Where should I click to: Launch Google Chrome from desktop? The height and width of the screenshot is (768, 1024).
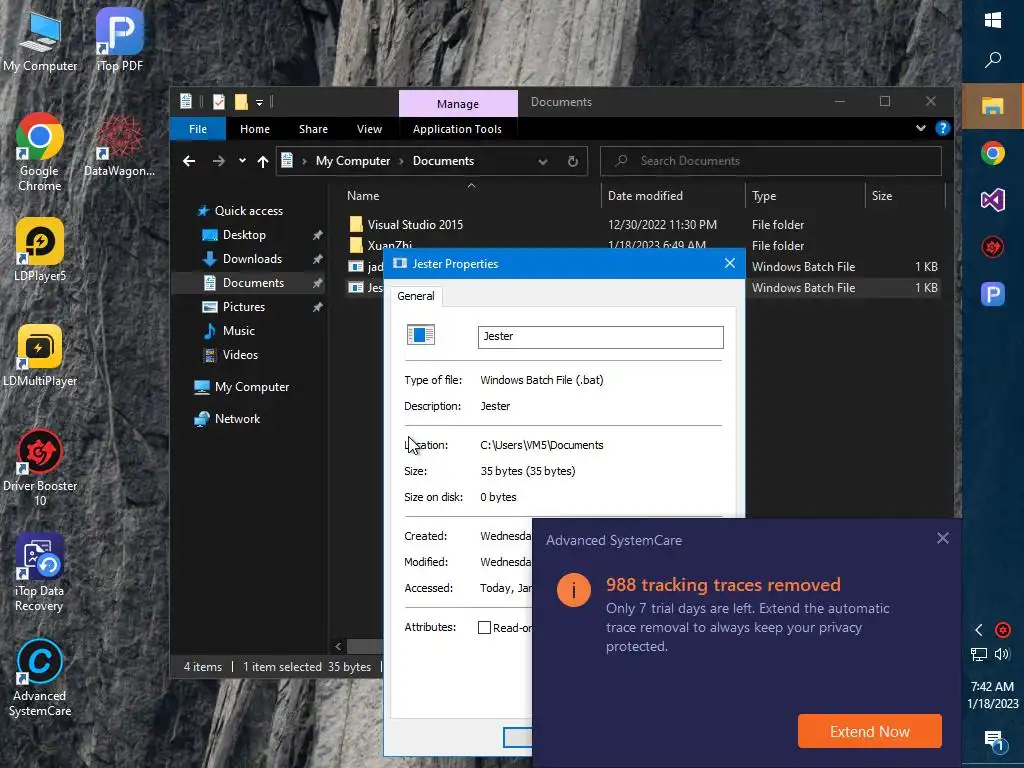coord(40,152)
